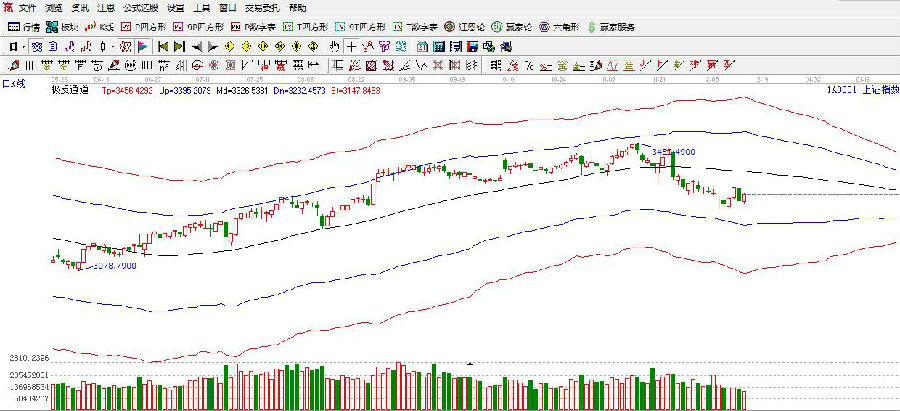Switch to K线 candlestick chart button

coord(100,27)
